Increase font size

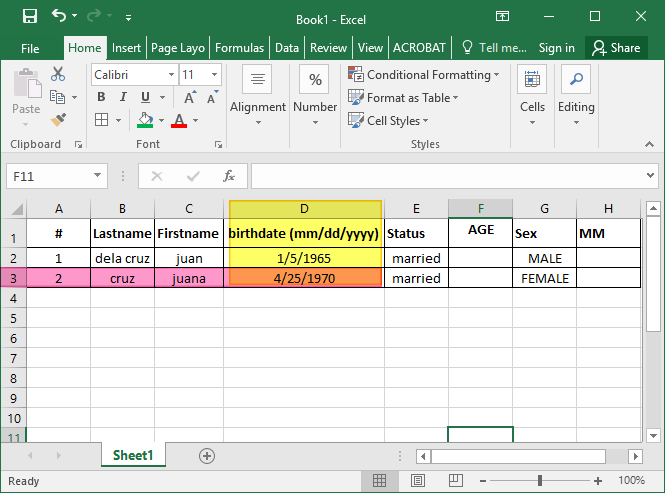190,98
